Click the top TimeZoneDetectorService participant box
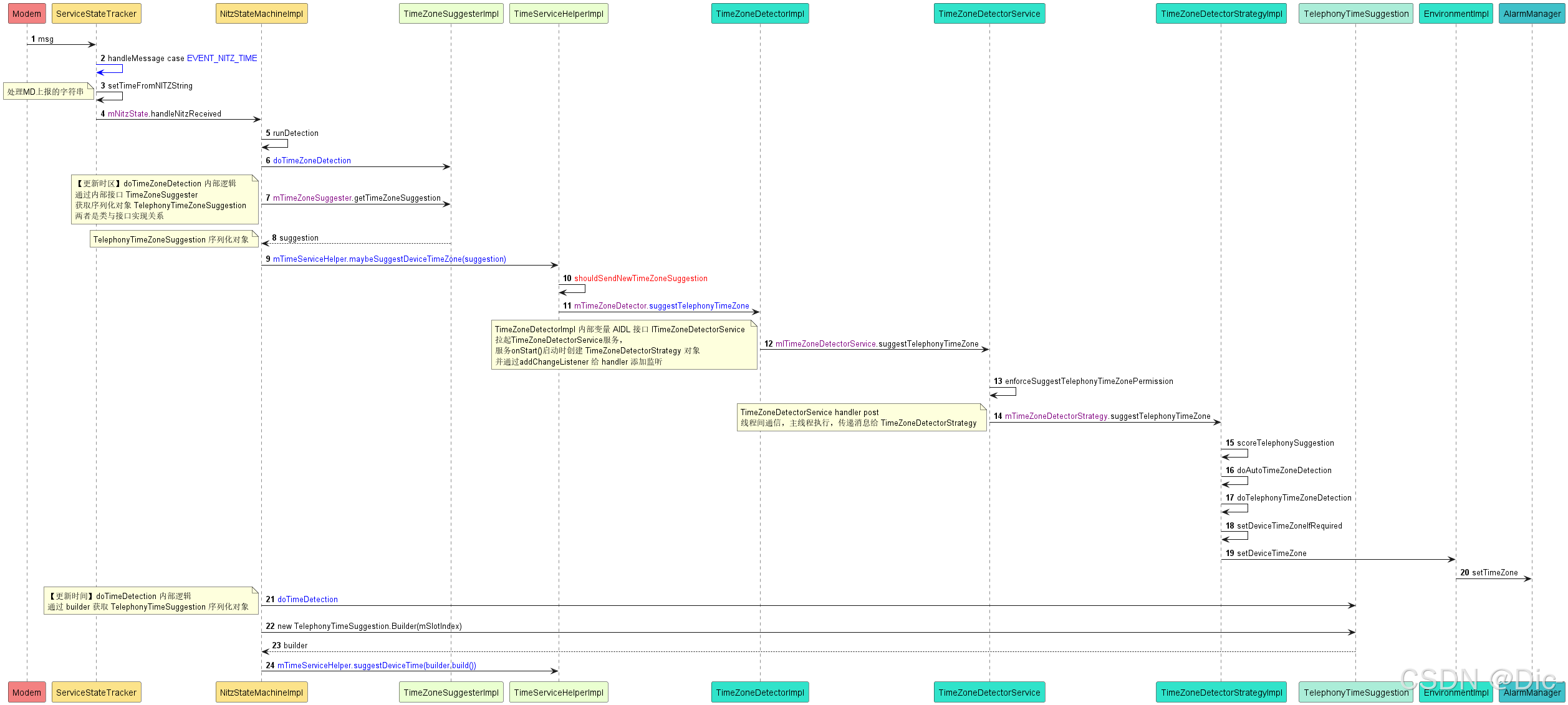This screenshot has width=1568, height=705. 989,14
